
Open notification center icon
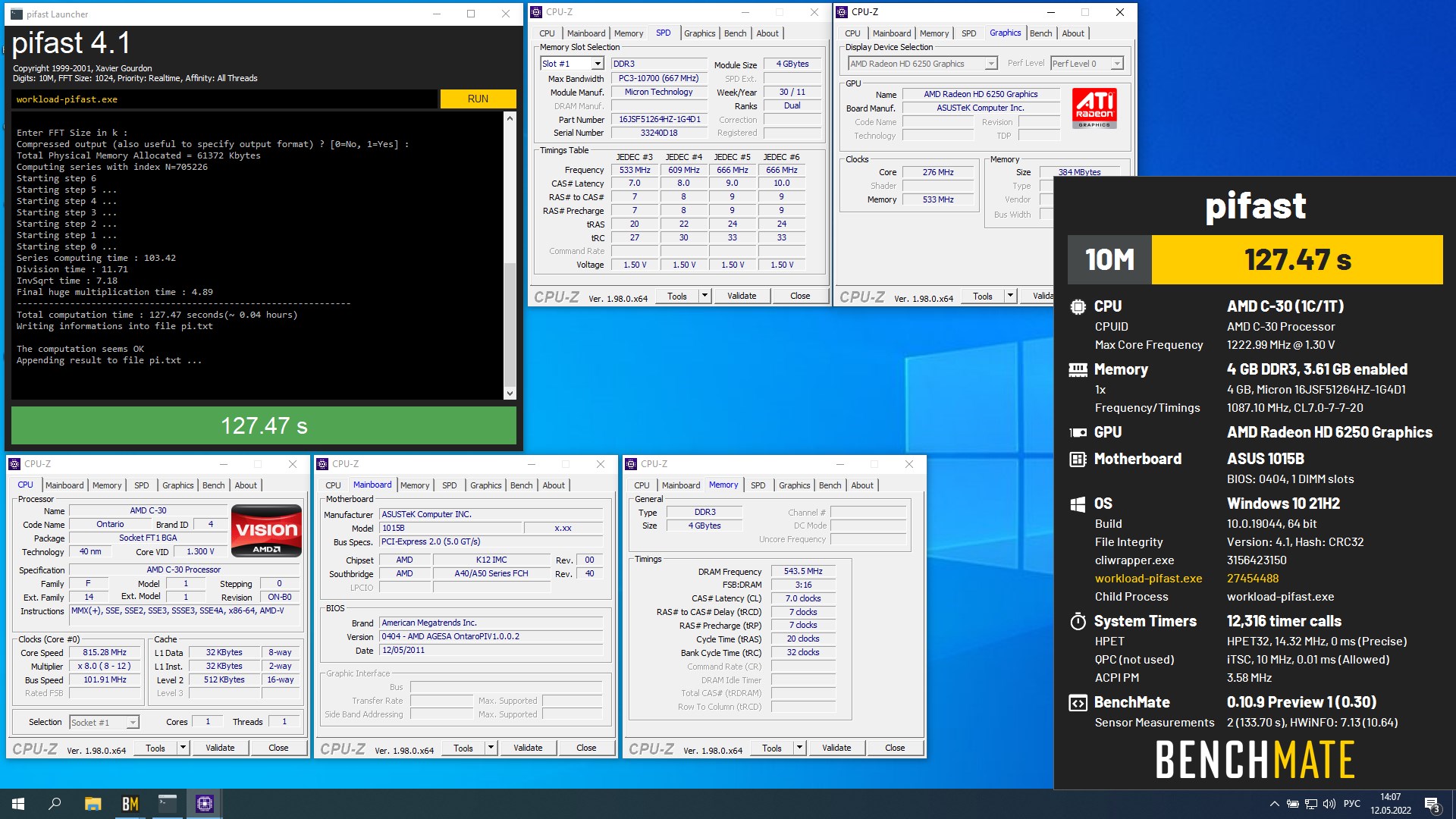(1432, 804)
